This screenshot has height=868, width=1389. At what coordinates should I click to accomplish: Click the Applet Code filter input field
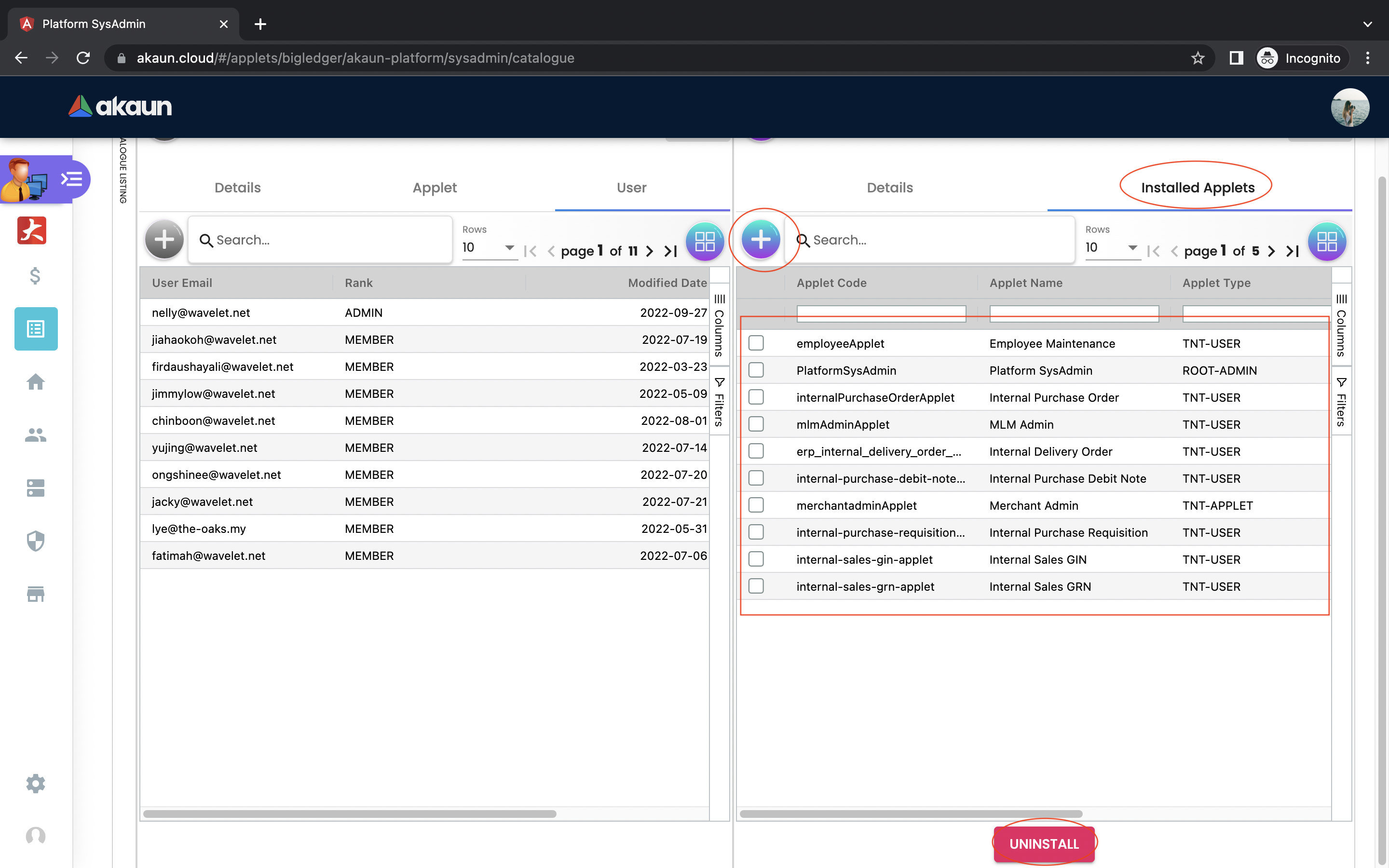point(881,313)
